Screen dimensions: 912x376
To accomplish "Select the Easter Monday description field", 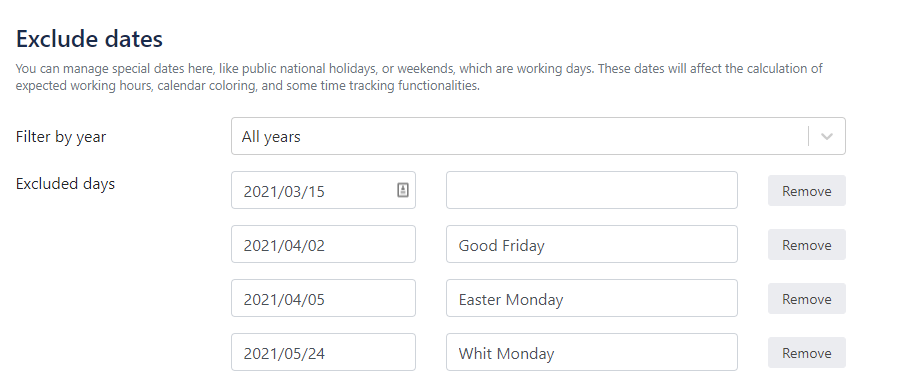I will [x=592, y=299].
